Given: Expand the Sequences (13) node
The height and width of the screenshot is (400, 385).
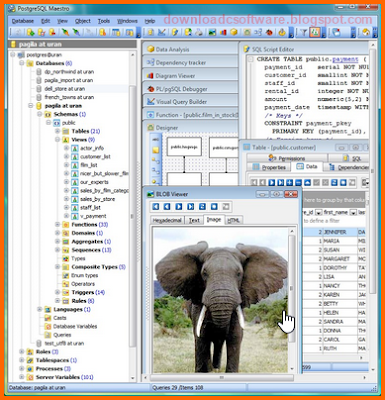Looking at the screenshot, I should pos(57,250).
